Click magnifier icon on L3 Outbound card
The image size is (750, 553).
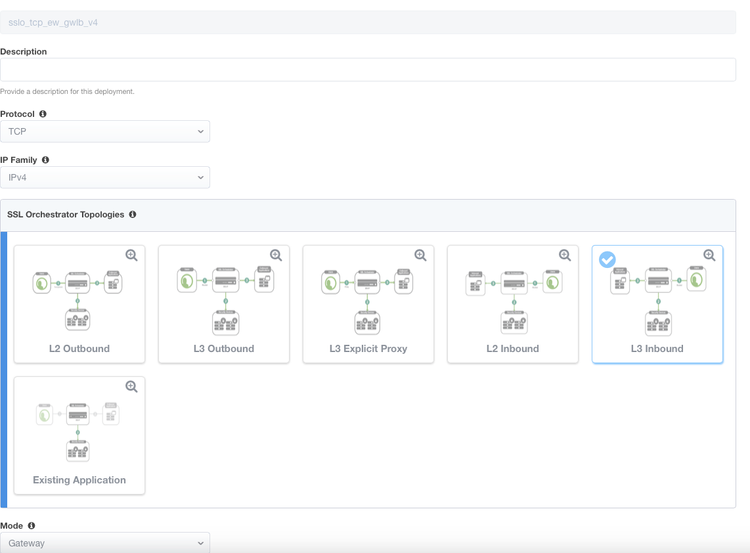click(x=276, y=256)
